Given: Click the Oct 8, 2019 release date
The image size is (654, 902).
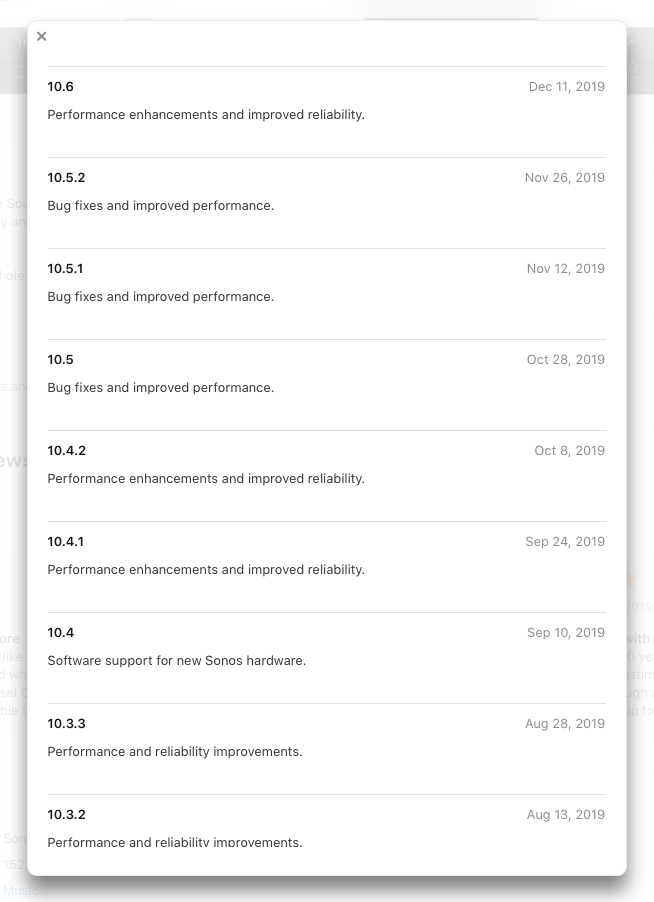Looking at the screenshot, I should click(x=569, y=450).
